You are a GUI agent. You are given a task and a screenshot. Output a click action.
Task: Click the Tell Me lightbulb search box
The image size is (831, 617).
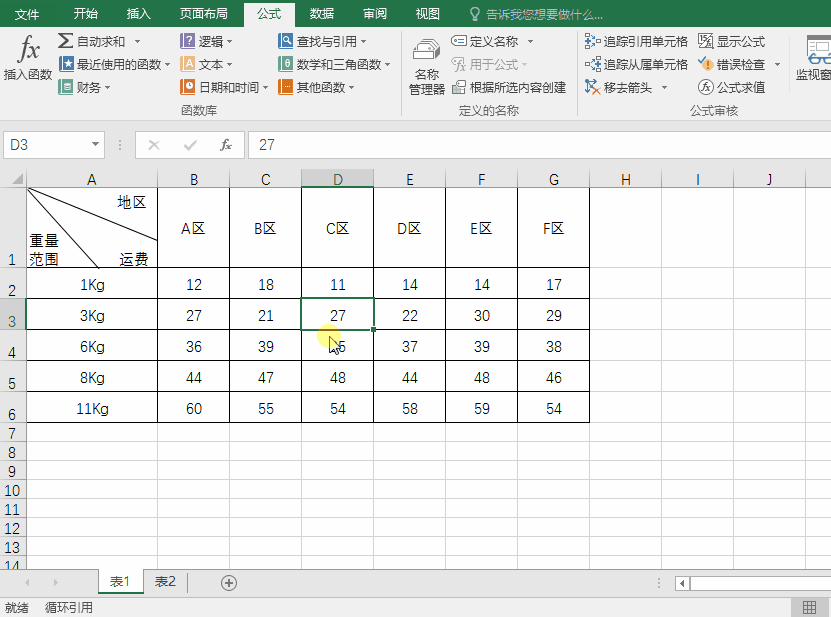click(x=538, y=14)
